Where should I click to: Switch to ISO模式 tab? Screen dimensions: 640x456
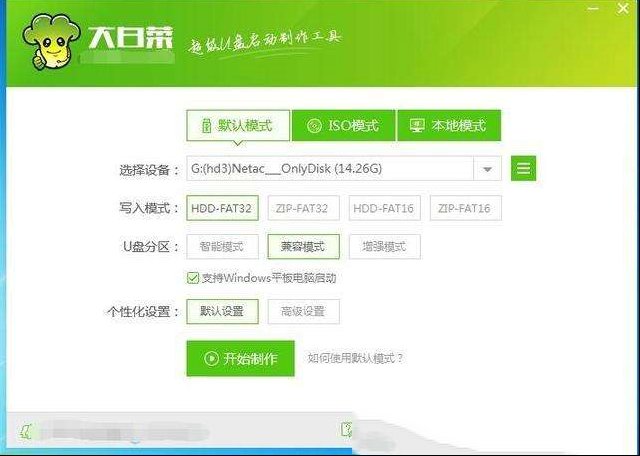point(343,125)
